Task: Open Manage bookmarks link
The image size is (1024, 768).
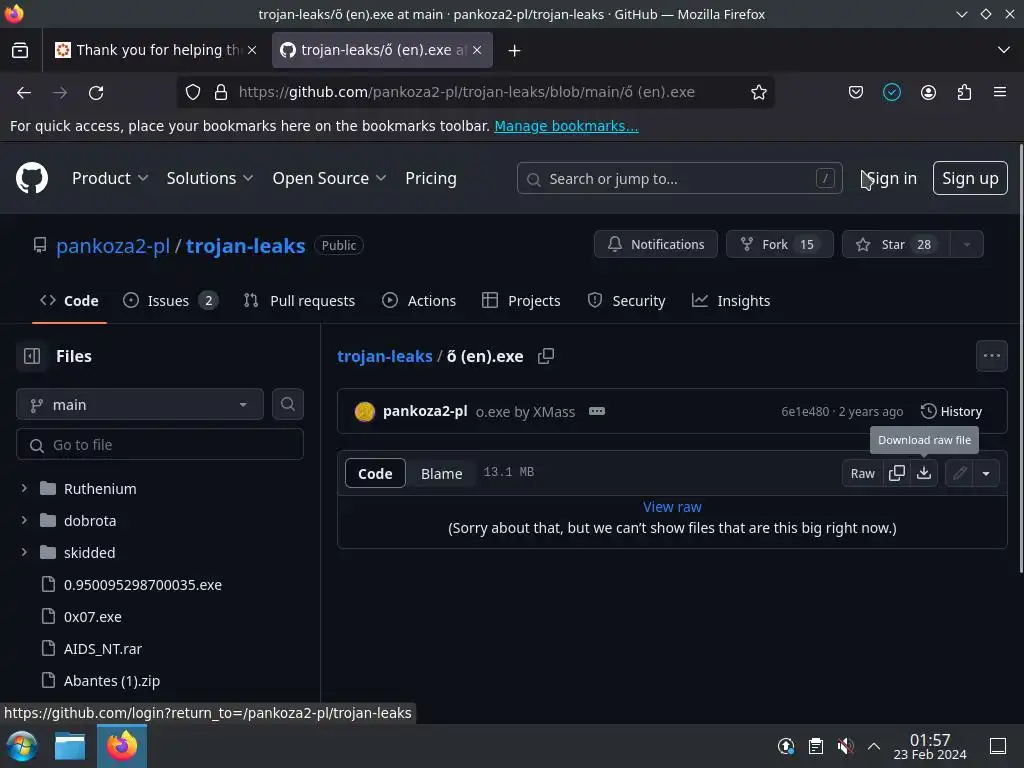Action: [x=566, y=126]
